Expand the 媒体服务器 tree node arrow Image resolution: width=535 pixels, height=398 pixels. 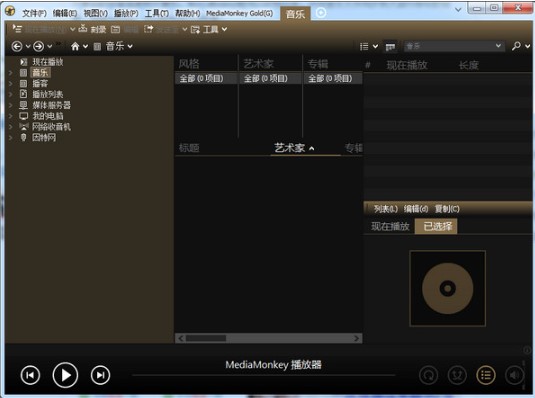click(10, 105)
